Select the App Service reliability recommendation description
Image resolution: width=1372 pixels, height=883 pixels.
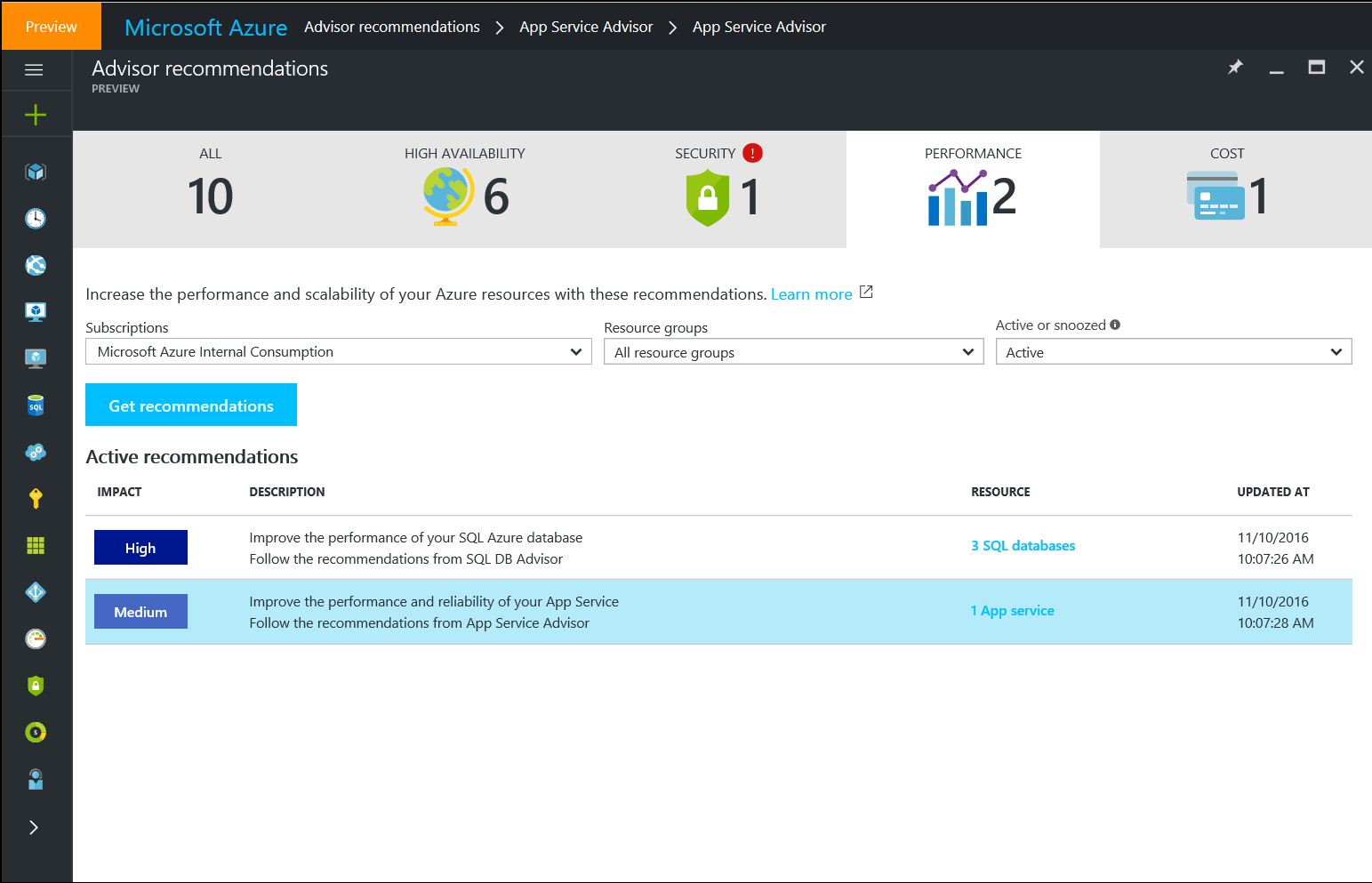coord(434,612)
